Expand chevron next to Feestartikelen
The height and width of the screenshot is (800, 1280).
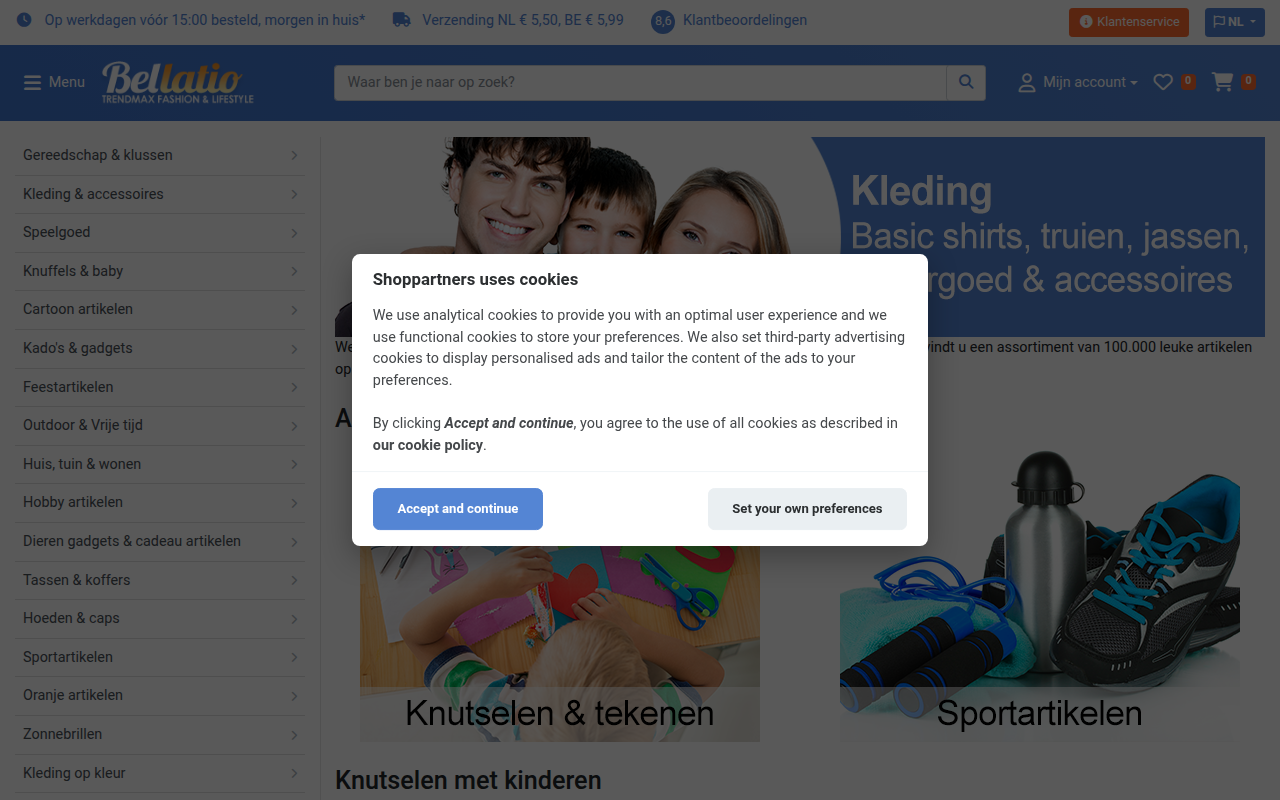pyautogui.click(x=294, y=387)
